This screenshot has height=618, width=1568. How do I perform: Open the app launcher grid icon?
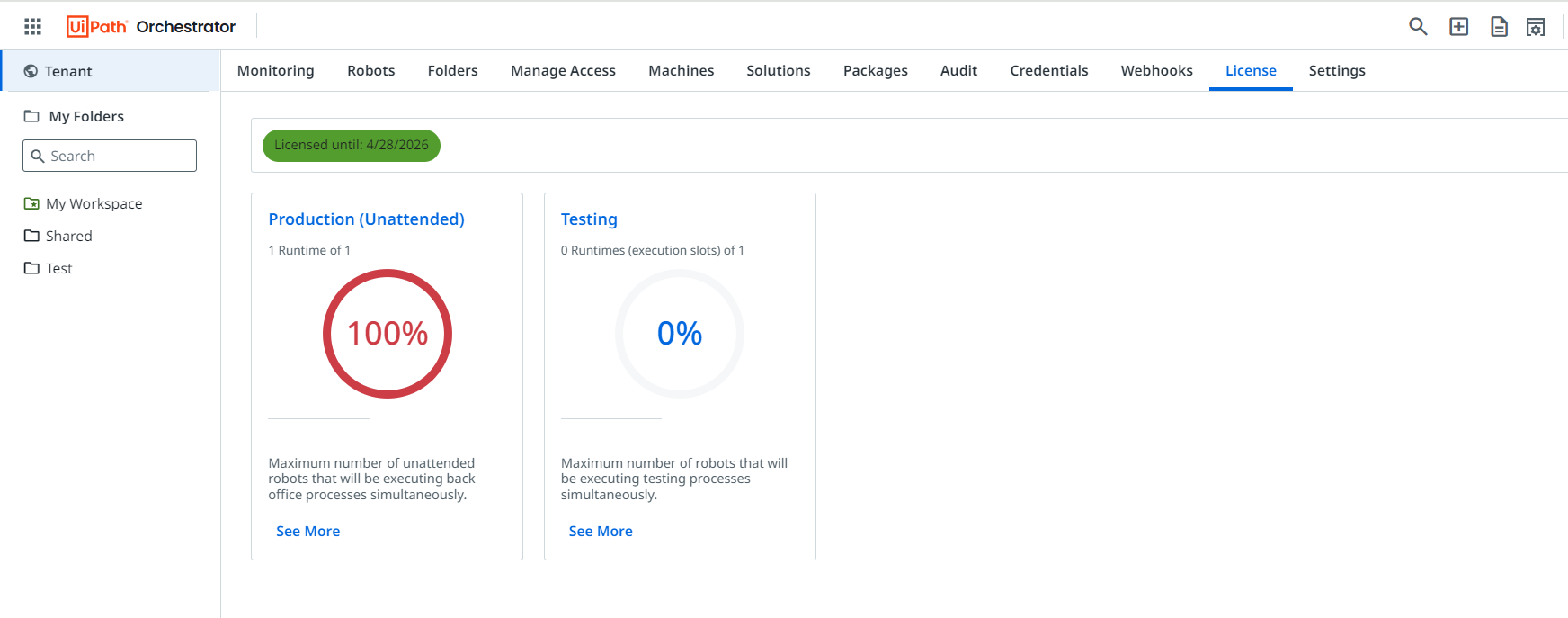tap(33, 27)
